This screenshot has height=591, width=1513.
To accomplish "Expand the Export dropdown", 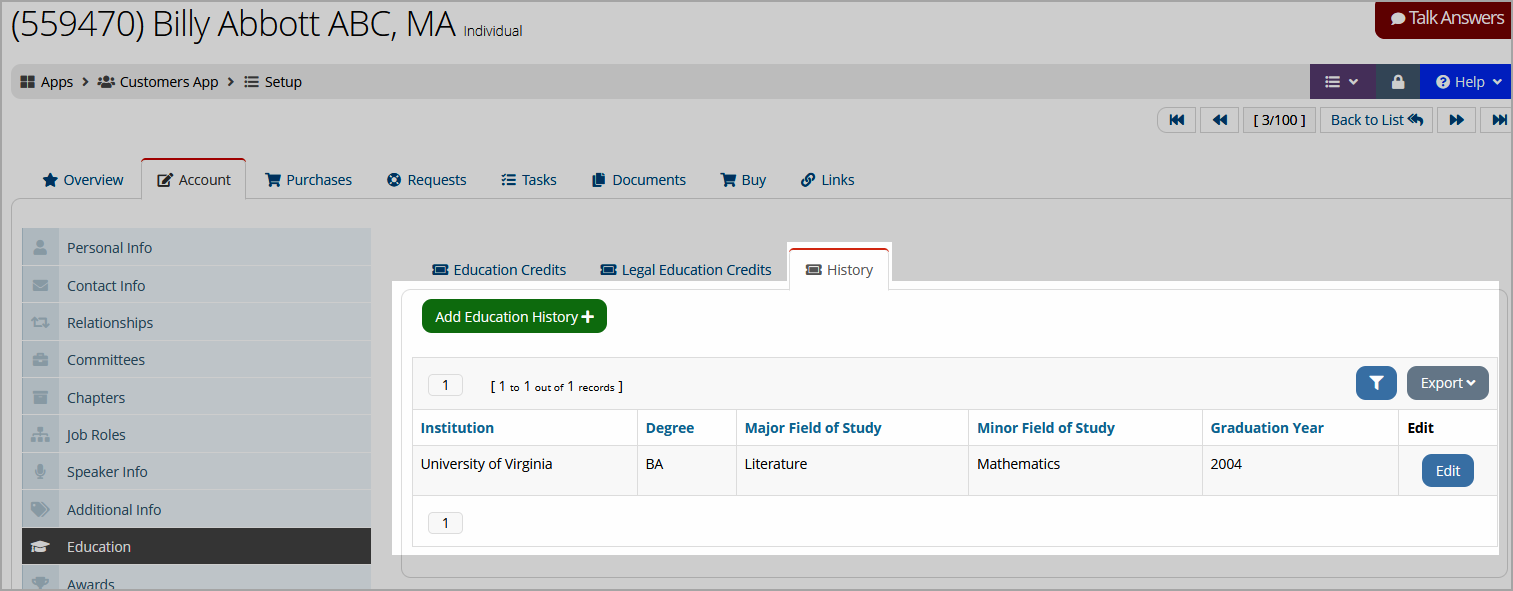I will point(1447,383).
